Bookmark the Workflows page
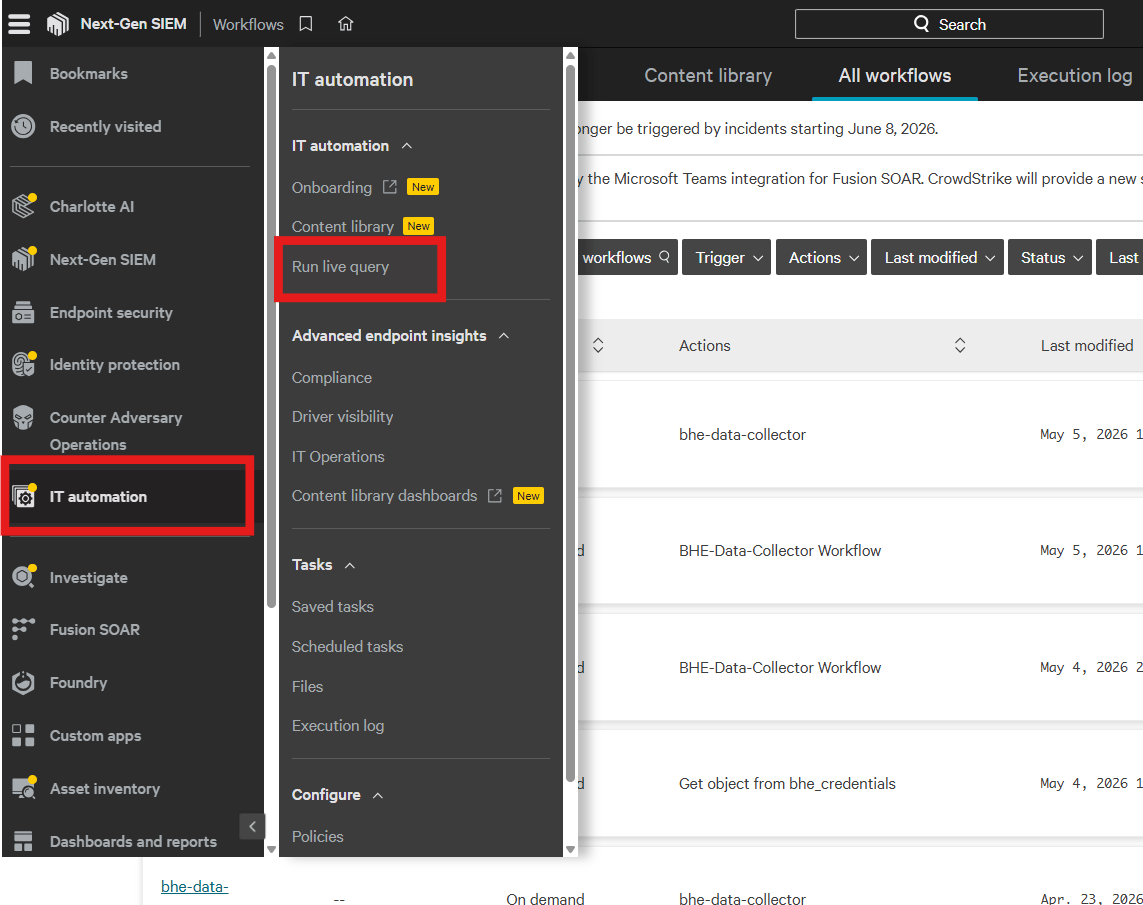 point(306,24)
